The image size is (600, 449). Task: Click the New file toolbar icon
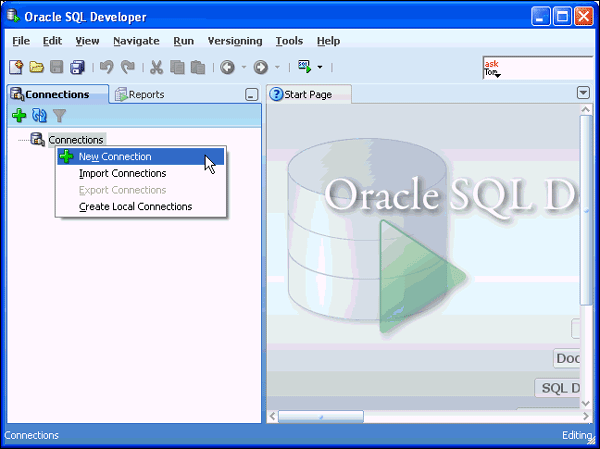16,67
